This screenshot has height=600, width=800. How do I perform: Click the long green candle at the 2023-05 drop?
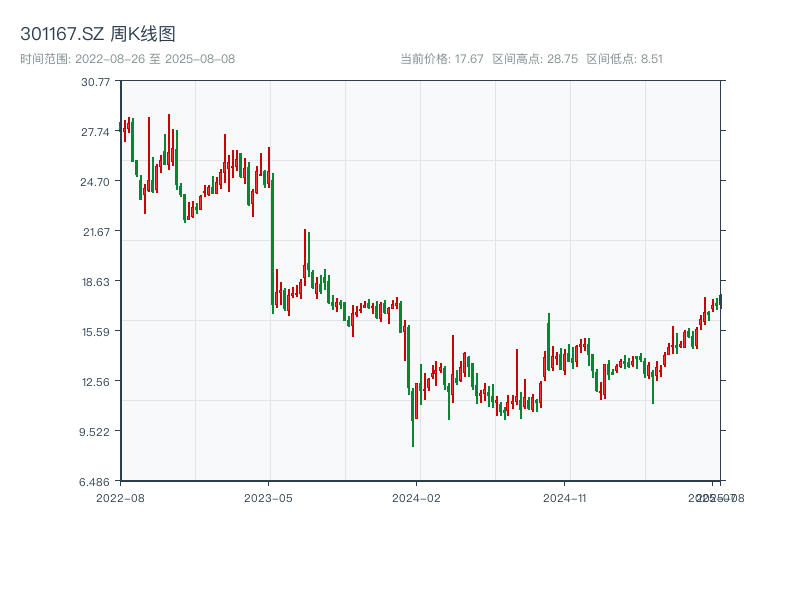(x=272, y=240)
